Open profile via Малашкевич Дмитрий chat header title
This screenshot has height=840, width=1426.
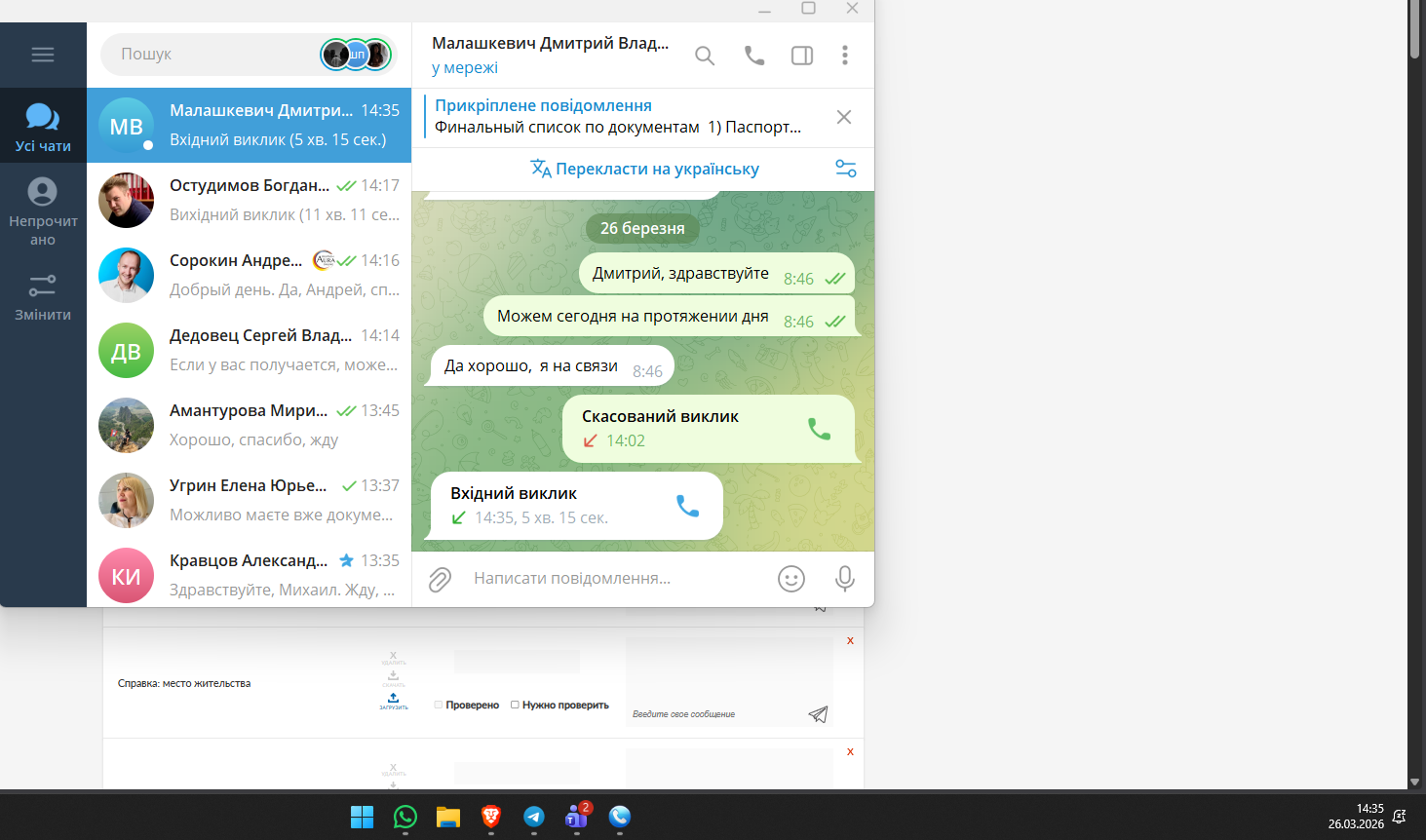pos(550,44)
